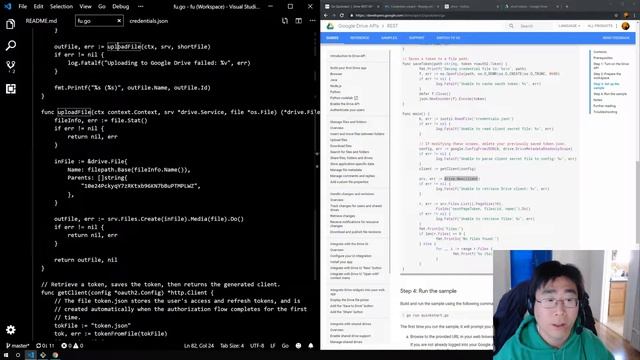
Task: Show more menus via title bar ellipsis
Action: pos(140,7)
